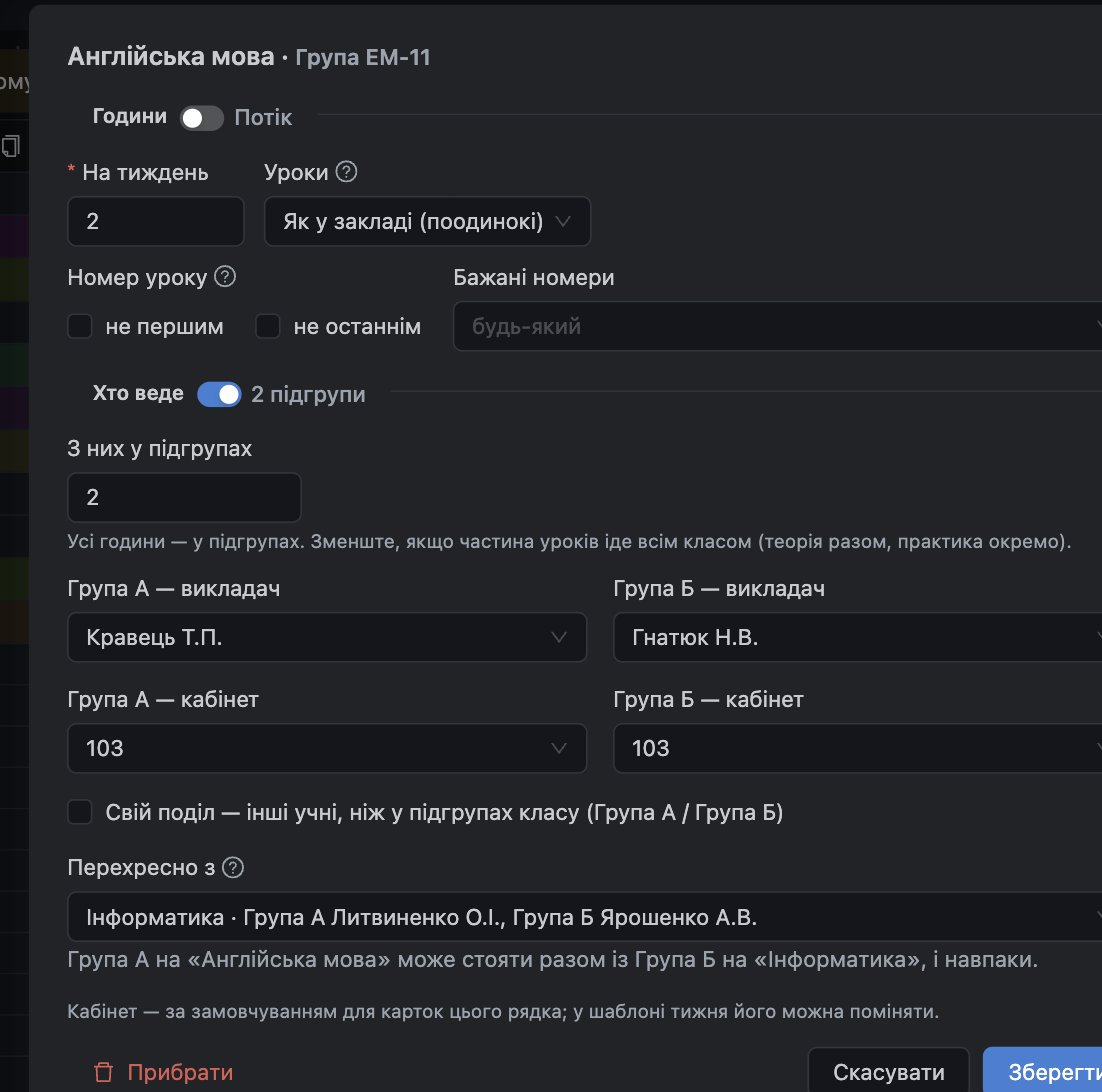The height and width of the screenshot is (1092, 1102).
Task: Click help icon beside Перехресно з
Action: coord(233,867)
